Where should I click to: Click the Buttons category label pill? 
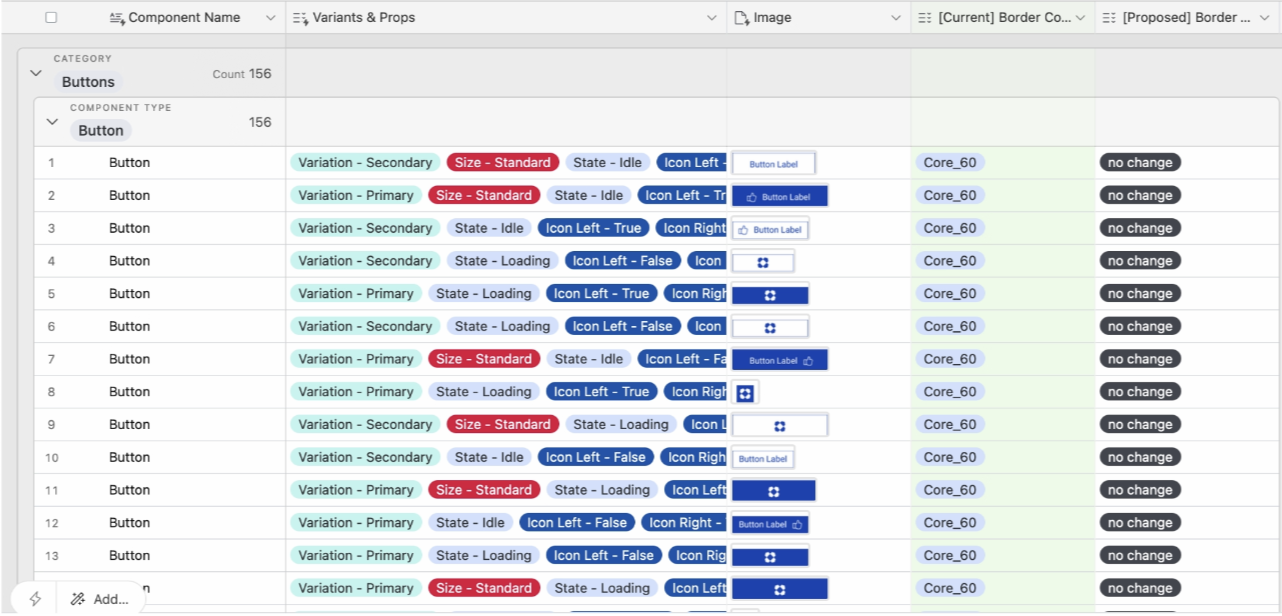88,82
